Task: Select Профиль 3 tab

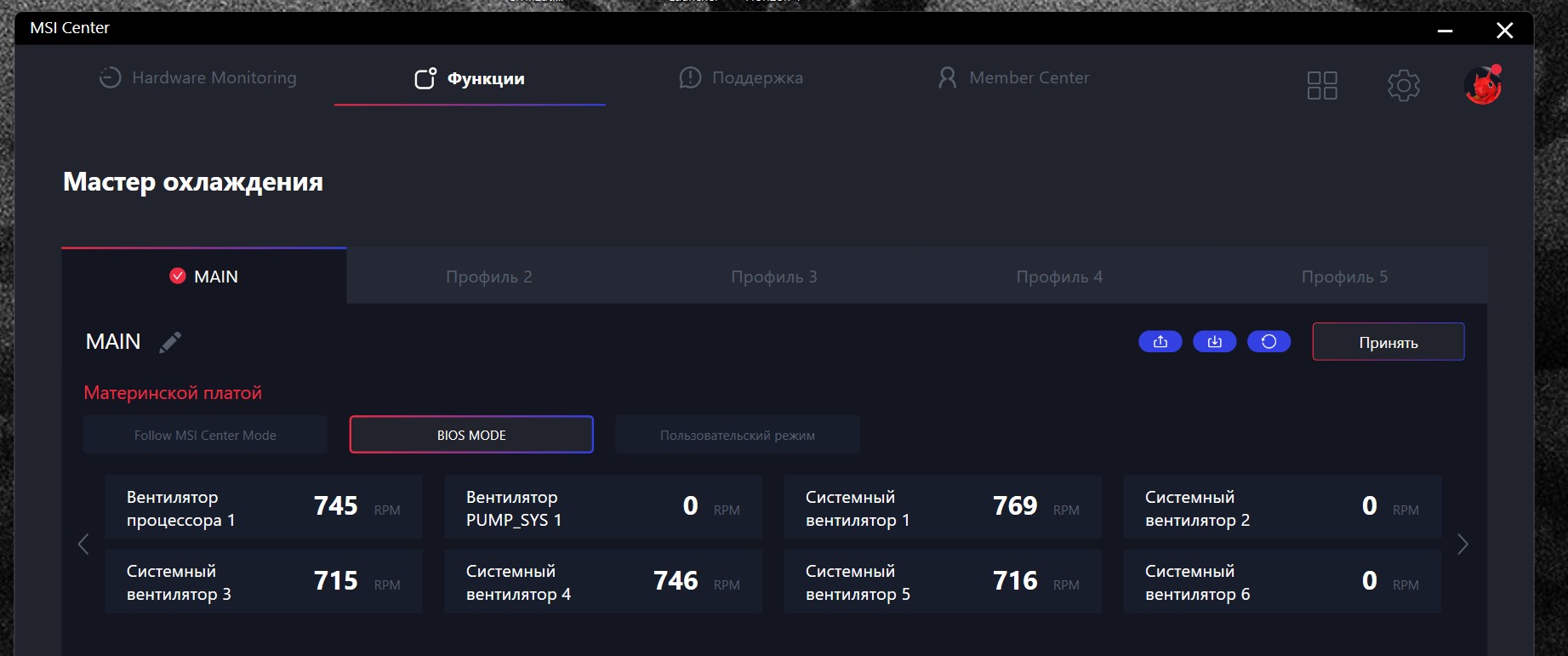Action: (x=774, y=277)
